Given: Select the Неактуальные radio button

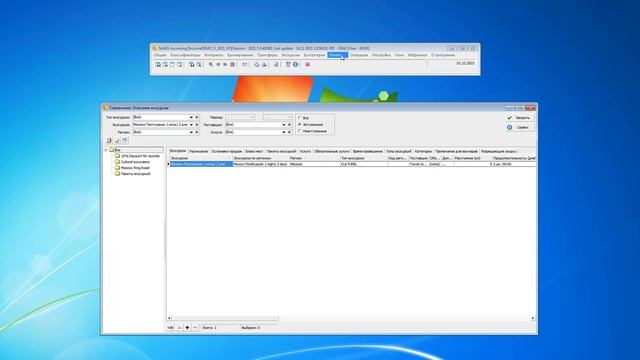Looking at the screenshot, I should click(300, 131).
